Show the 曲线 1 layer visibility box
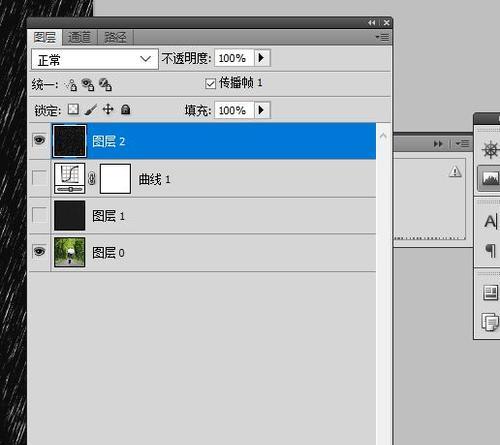Image resolution: width=500 pixels, height=445 pixels. [39, 178]
